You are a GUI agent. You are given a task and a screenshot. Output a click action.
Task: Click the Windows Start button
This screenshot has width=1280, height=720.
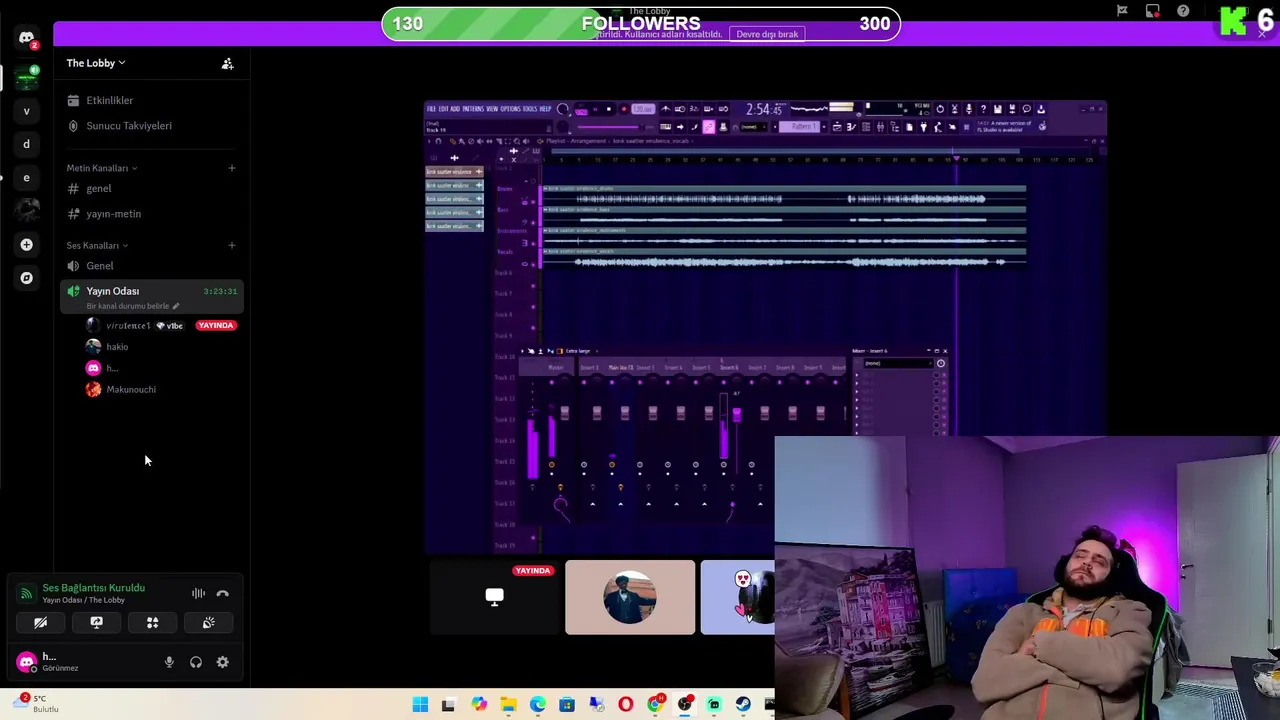pyautogui.click(x=420, y=705)
